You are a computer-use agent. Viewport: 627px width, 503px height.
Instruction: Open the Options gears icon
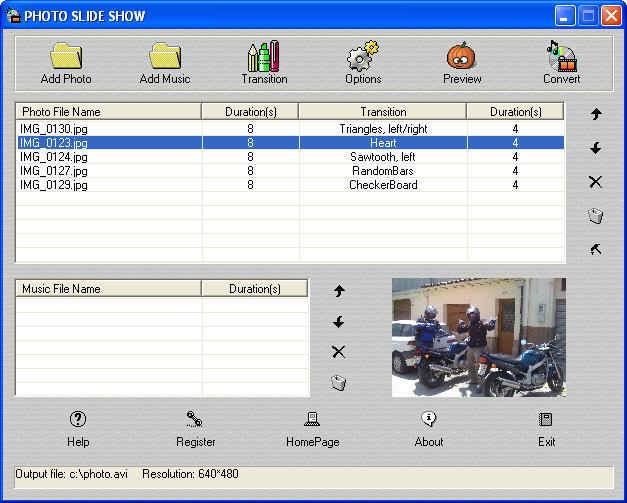coord(363,56)
